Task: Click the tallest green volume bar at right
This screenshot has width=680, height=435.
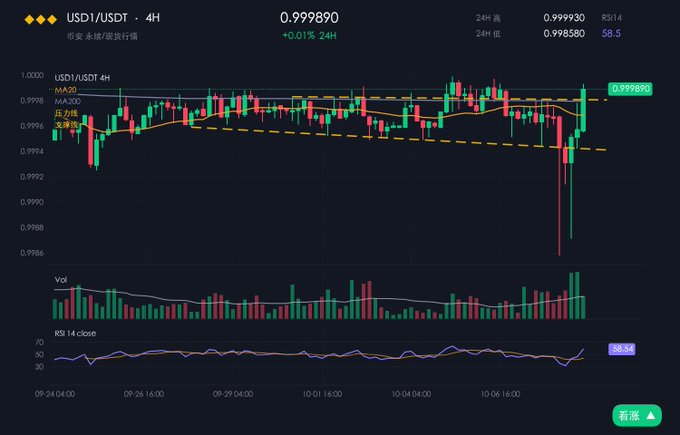Action: click(577, 295)
